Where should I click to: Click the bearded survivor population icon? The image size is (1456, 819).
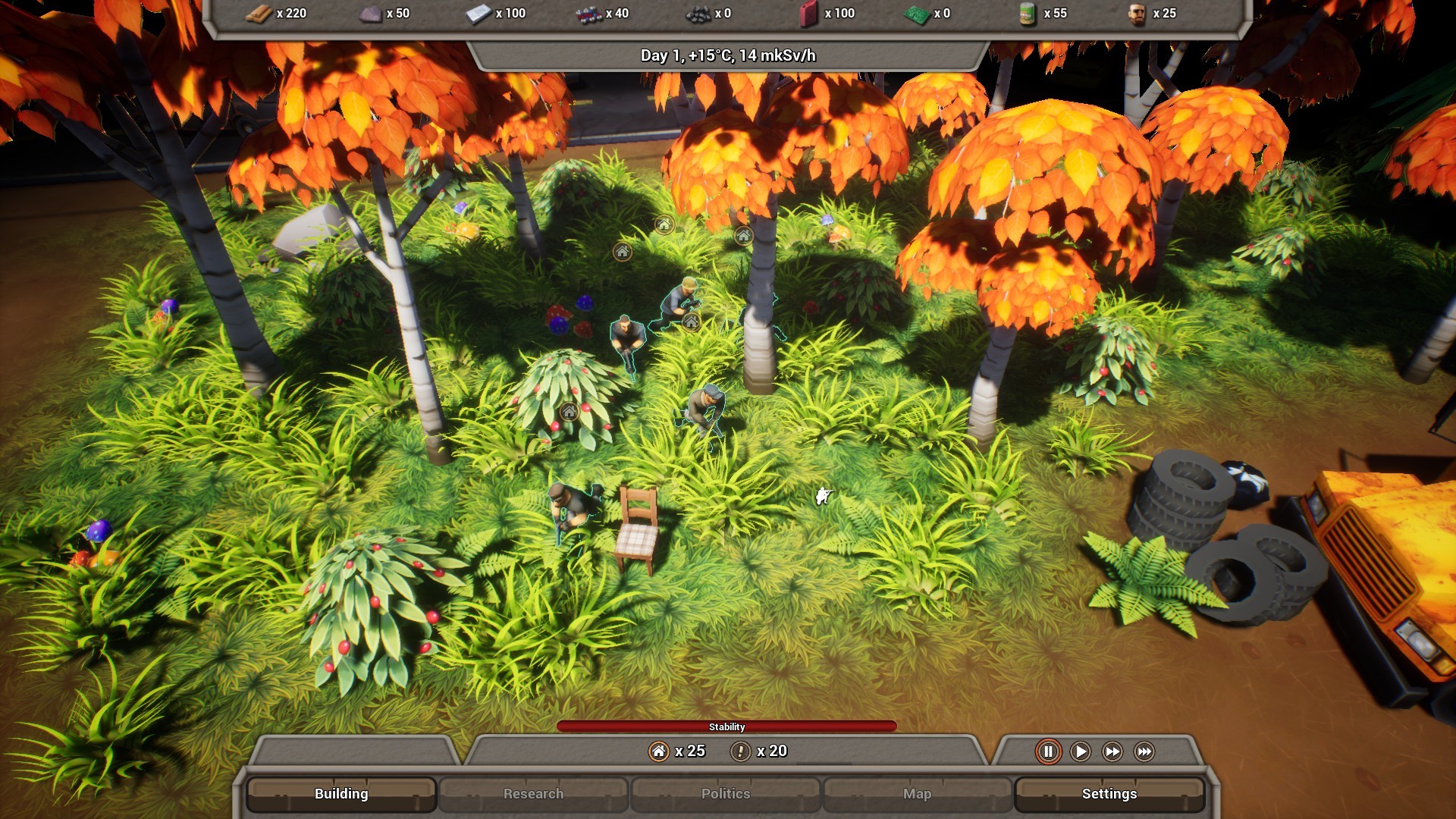click(1136, 14)
